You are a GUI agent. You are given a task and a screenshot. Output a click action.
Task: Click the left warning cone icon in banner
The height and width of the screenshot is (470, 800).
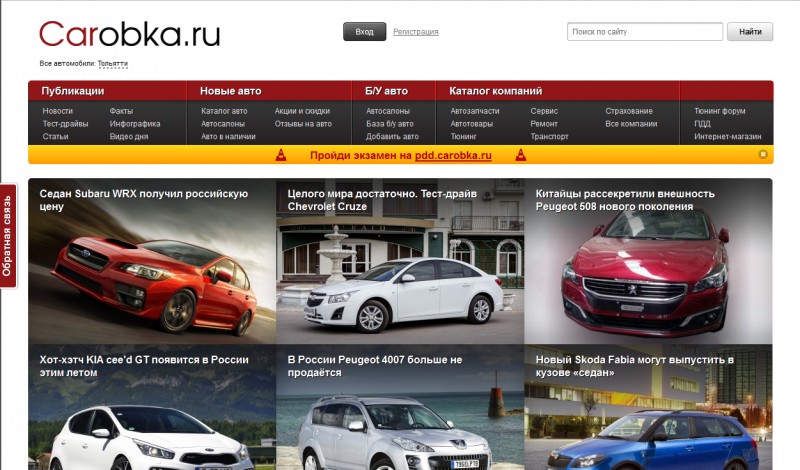coord(281,155)
